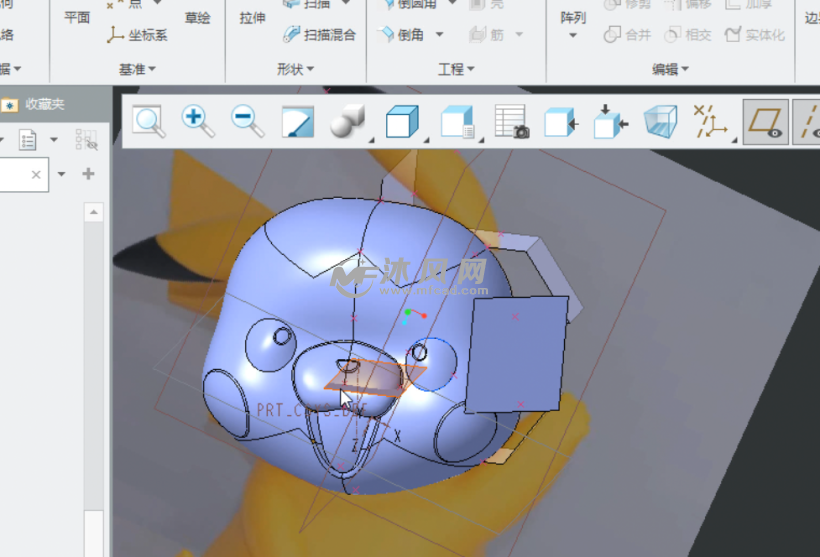Click the model tree settings list icon
The image size is (820, 557).
(x=27, y=140)
